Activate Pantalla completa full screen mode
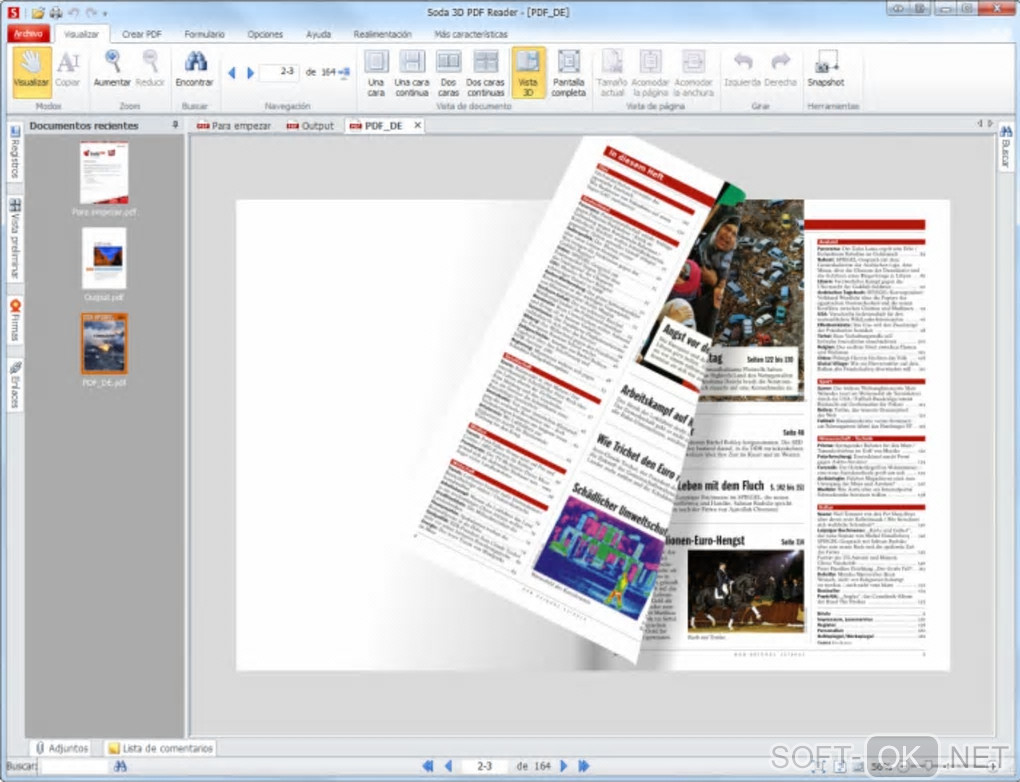This screenshot has width=1020, height=782. pyautogui.click(x=569, y=72)
